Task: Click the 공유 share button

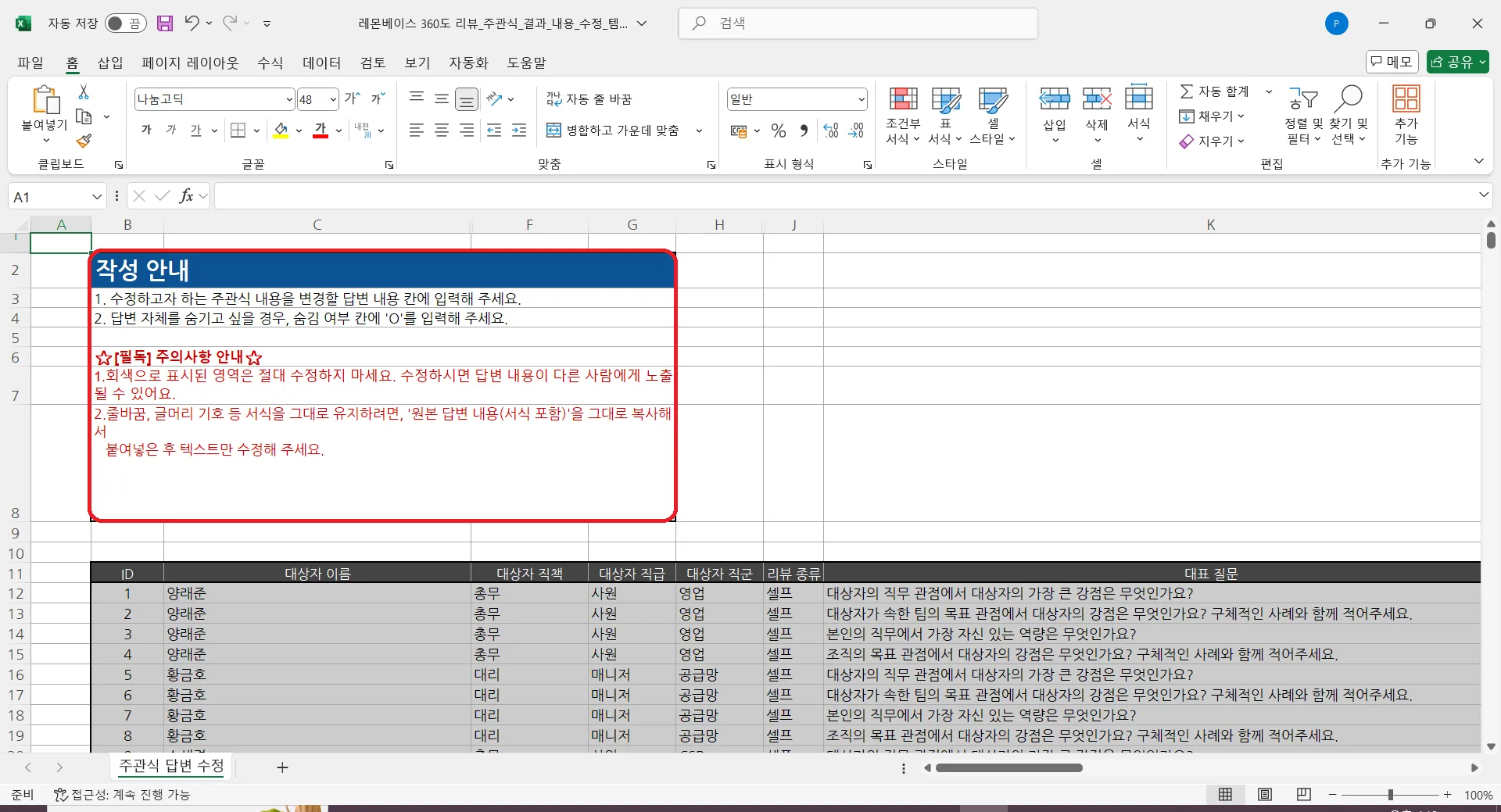Action: [1457, 62]
